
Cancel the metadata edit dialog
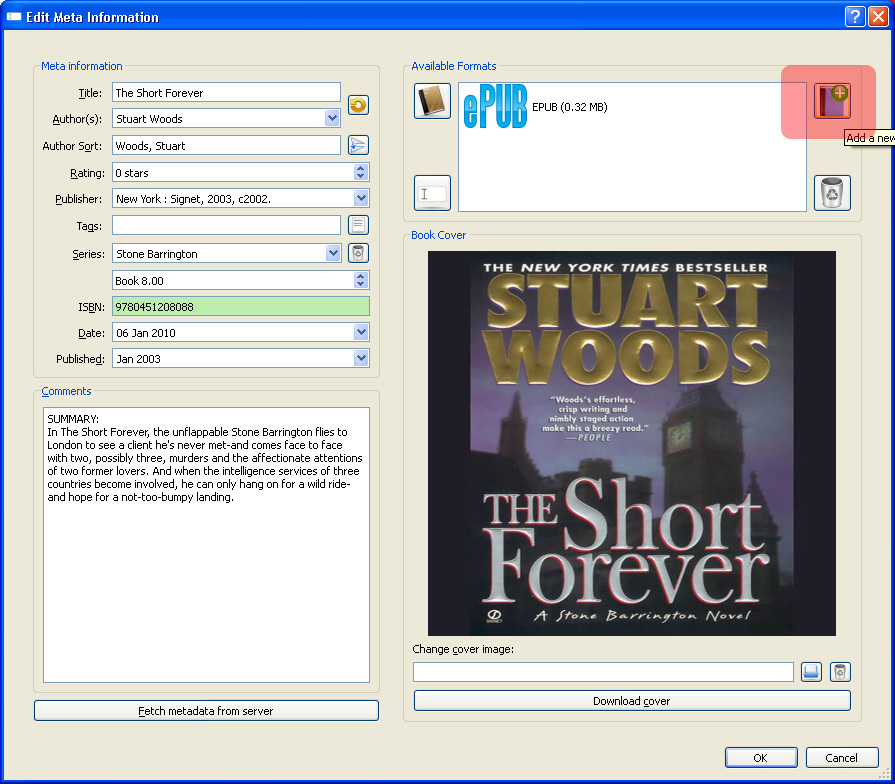pyautogui.click(x=841, y=757)
